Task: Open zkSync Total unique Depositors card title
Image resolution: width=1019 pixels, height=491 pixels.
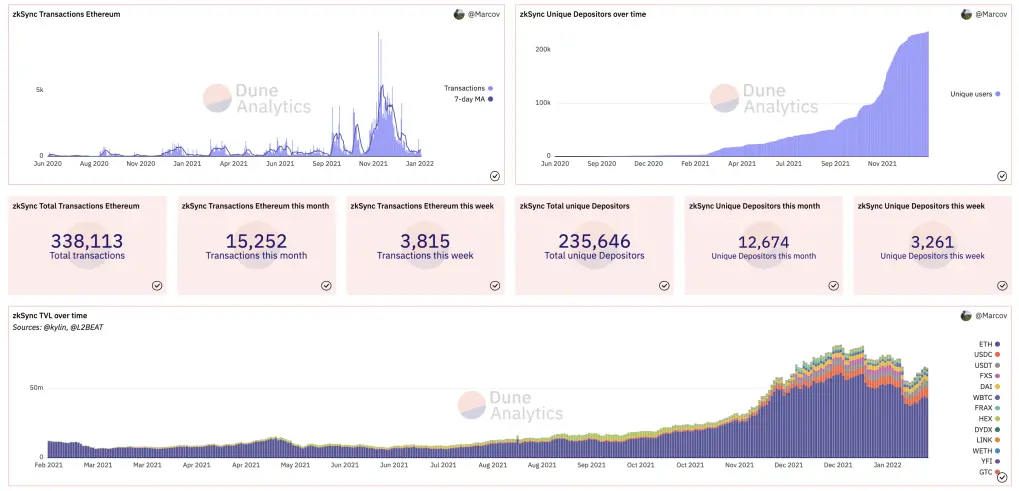Action: click(x=574, y=206)
